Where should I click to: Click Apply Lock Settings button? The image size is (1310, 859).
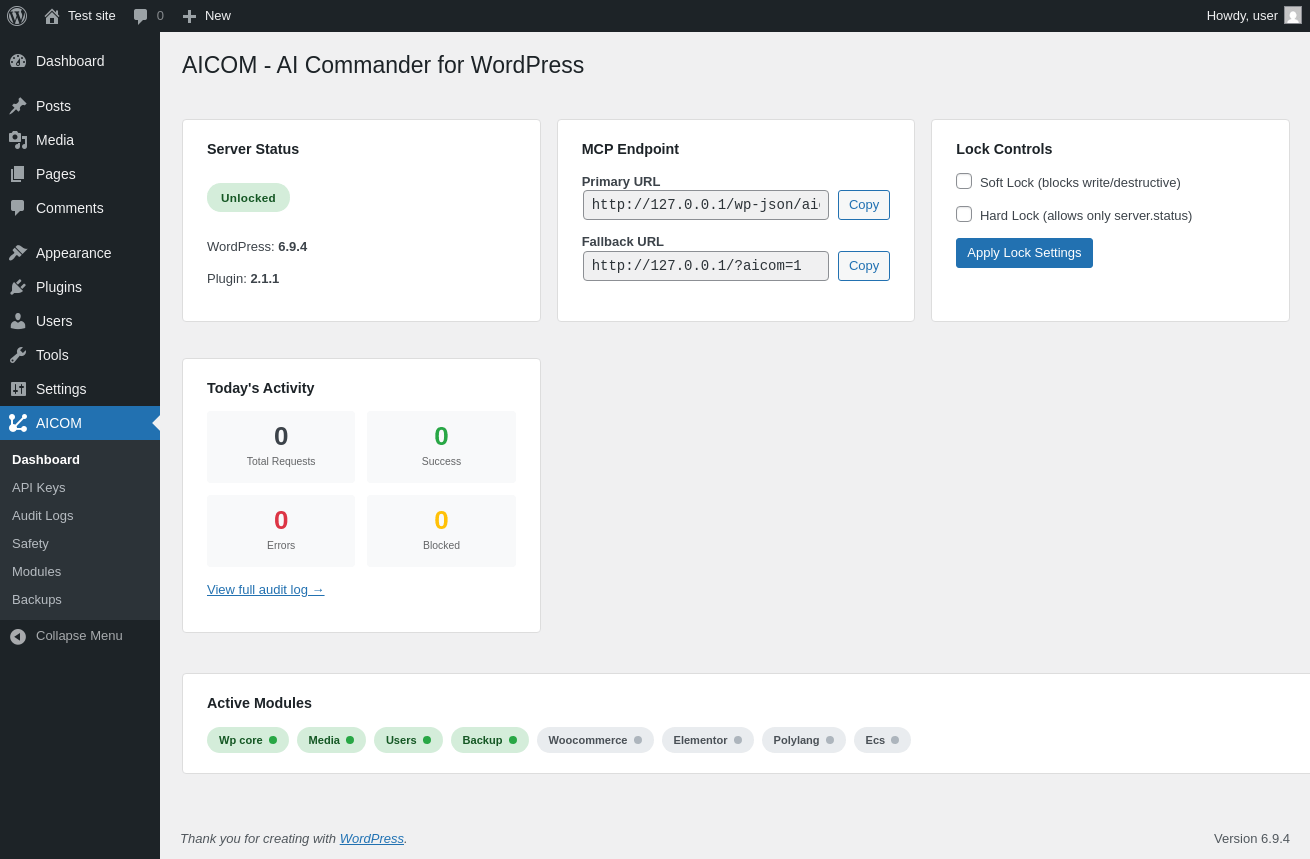click(1024, 253)
